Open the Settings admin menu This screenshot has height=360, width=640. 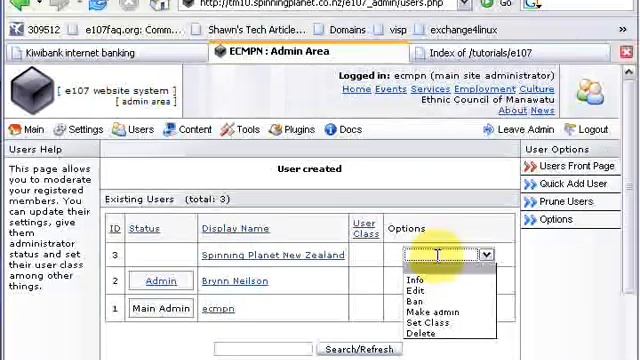(78, 130)
